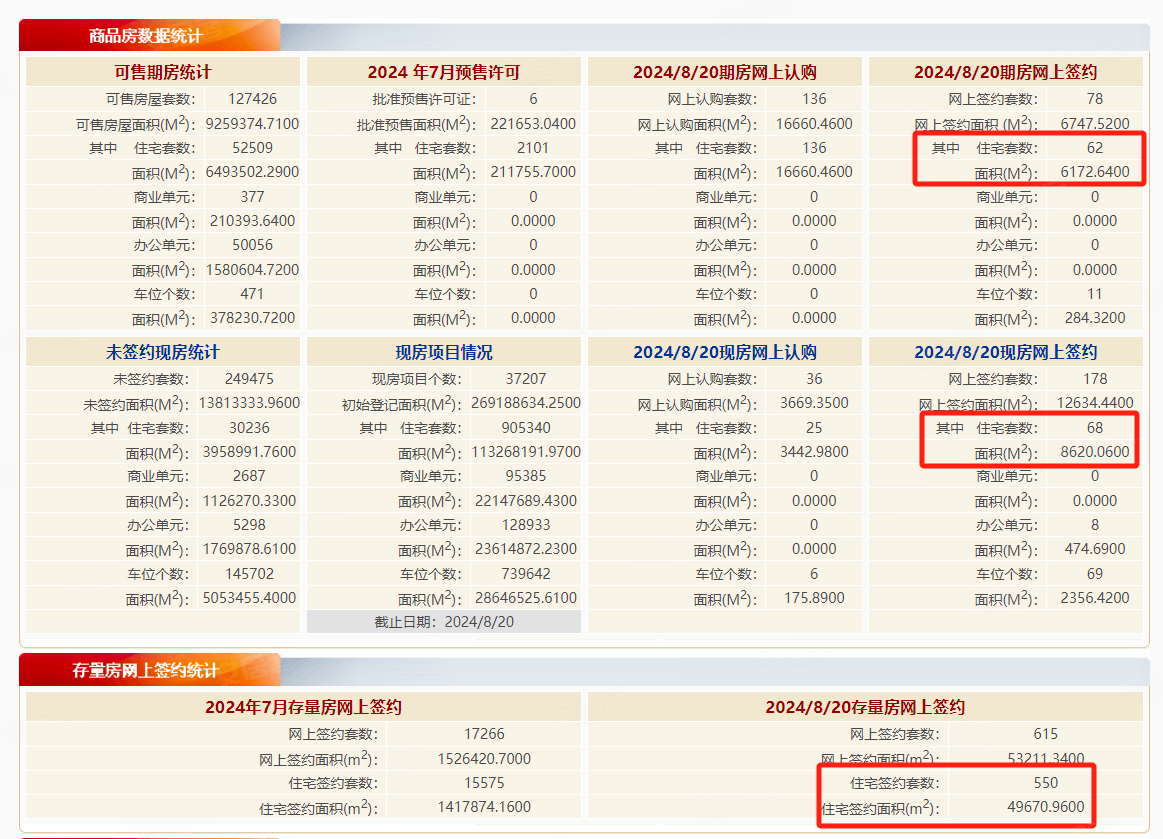Open the 2024/8/20期房网上认购 heading link
The width and height of the screenshot is (1163, 839).
pyautogui.click(x=724, y=72)
